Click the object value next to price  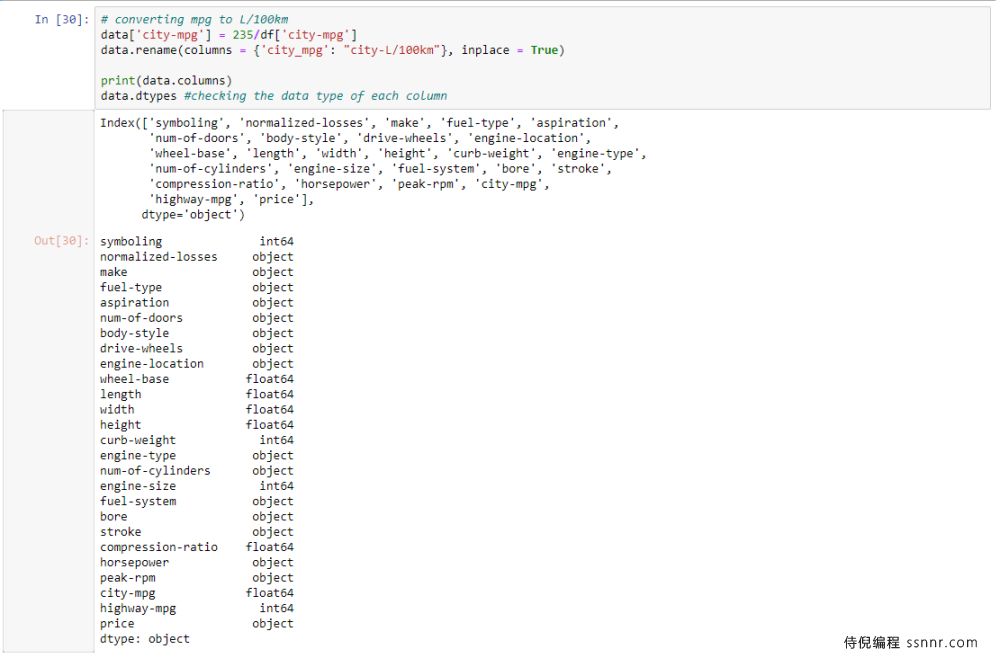pos(273,624)
